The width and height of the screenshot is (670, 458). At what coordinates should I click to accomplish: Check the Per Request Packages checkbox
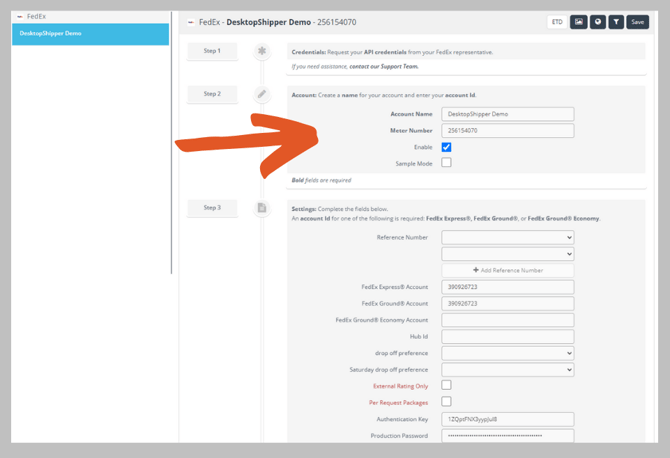point(446,402)
